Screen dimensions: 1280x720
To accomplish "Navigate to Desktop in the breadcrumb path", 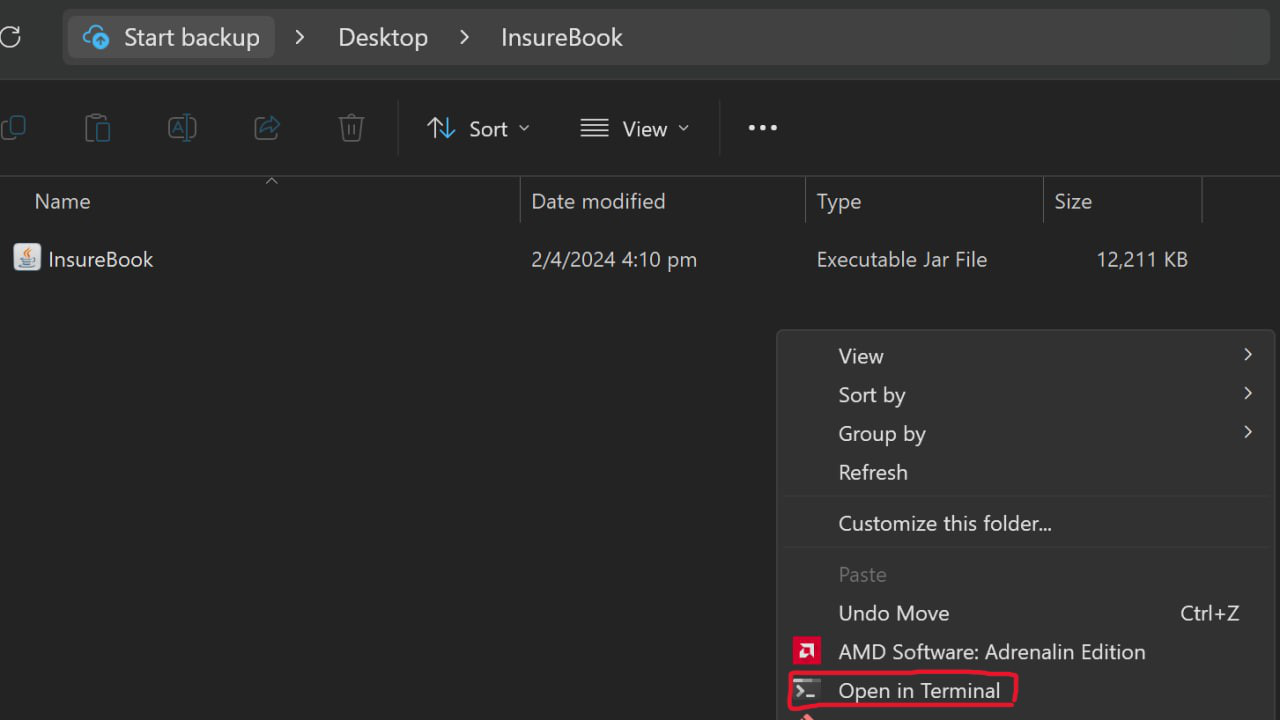I will pos(383,37).
